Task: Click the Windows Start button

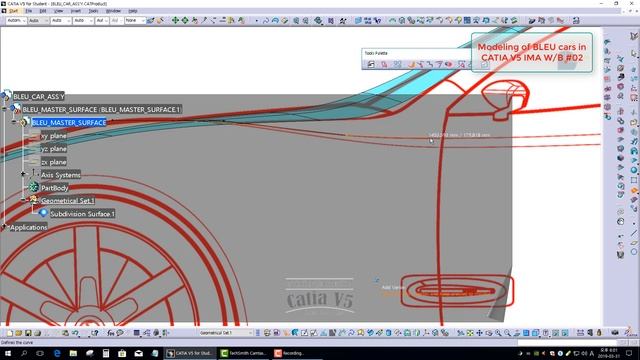Action: 8,353
